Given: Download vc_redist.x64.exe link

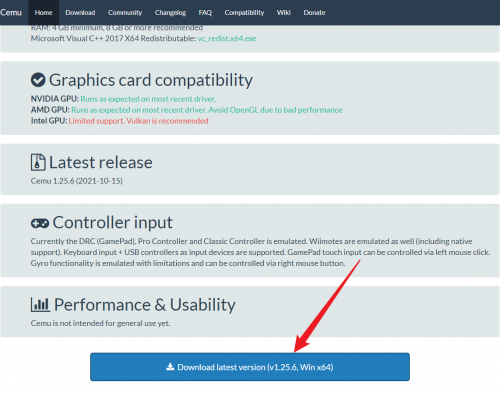Looking at the screenshot, I should tap(227, 38).
